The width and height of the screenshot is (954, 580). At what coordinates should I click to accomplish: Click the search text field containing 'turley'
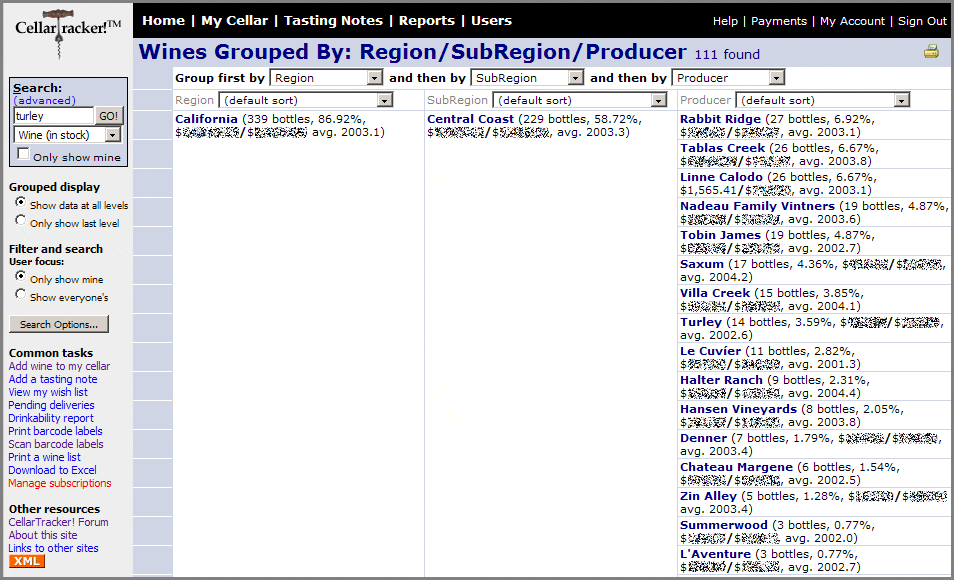(x=54, y=116)
